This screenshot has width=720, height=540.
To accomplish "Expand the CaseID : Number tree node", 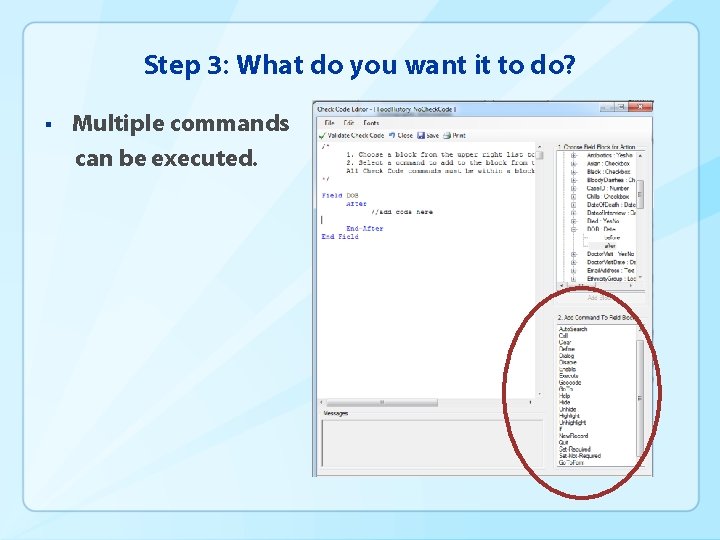I will [574, 188].
